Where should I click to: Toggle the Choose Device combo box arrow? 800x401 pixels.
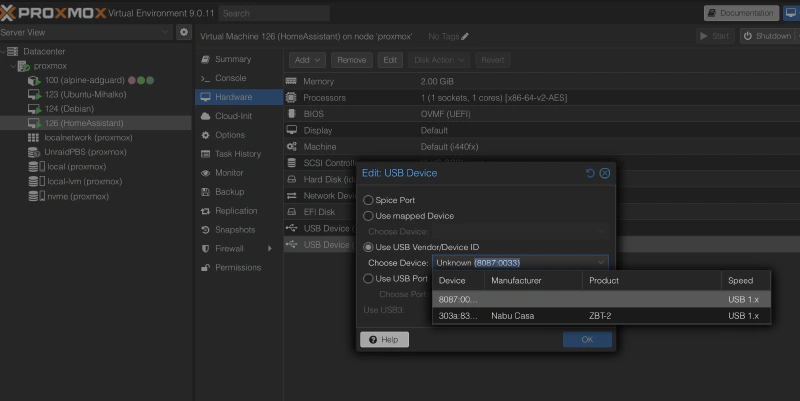601,263
